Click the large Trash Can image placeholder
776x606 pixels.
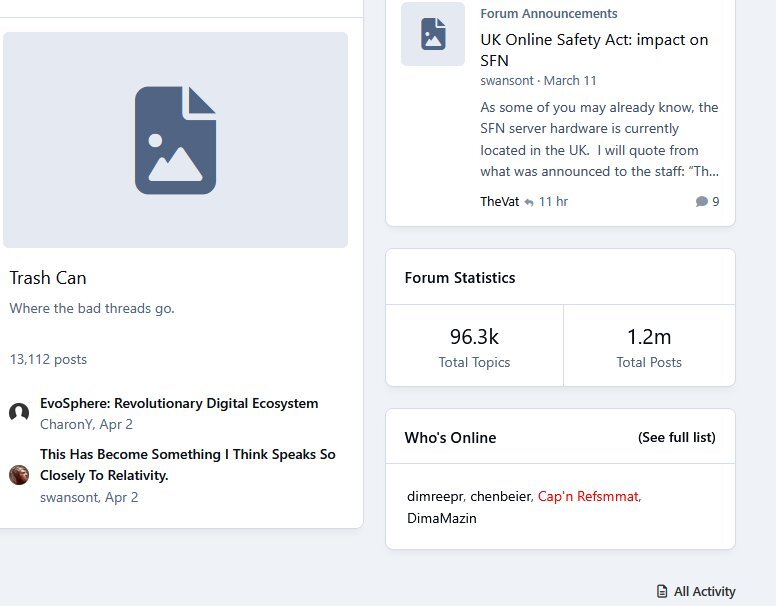pos(175,140)
